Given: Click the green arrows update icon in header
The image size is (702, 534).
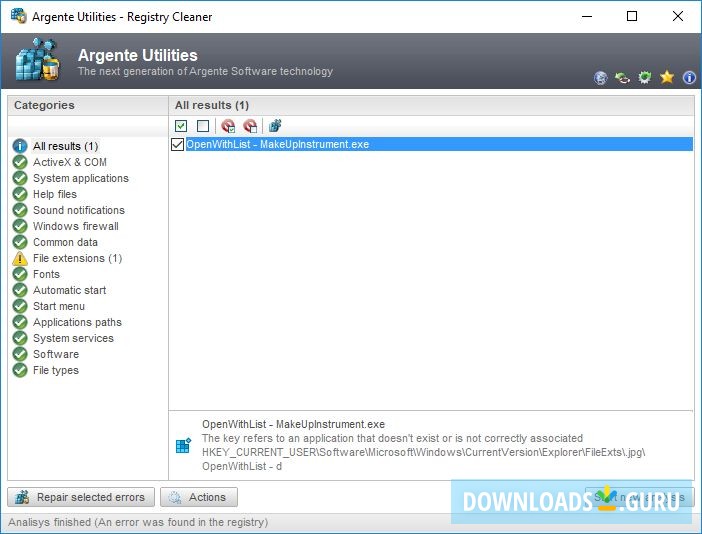Looking at the screenshot, I should click(622, 78).
